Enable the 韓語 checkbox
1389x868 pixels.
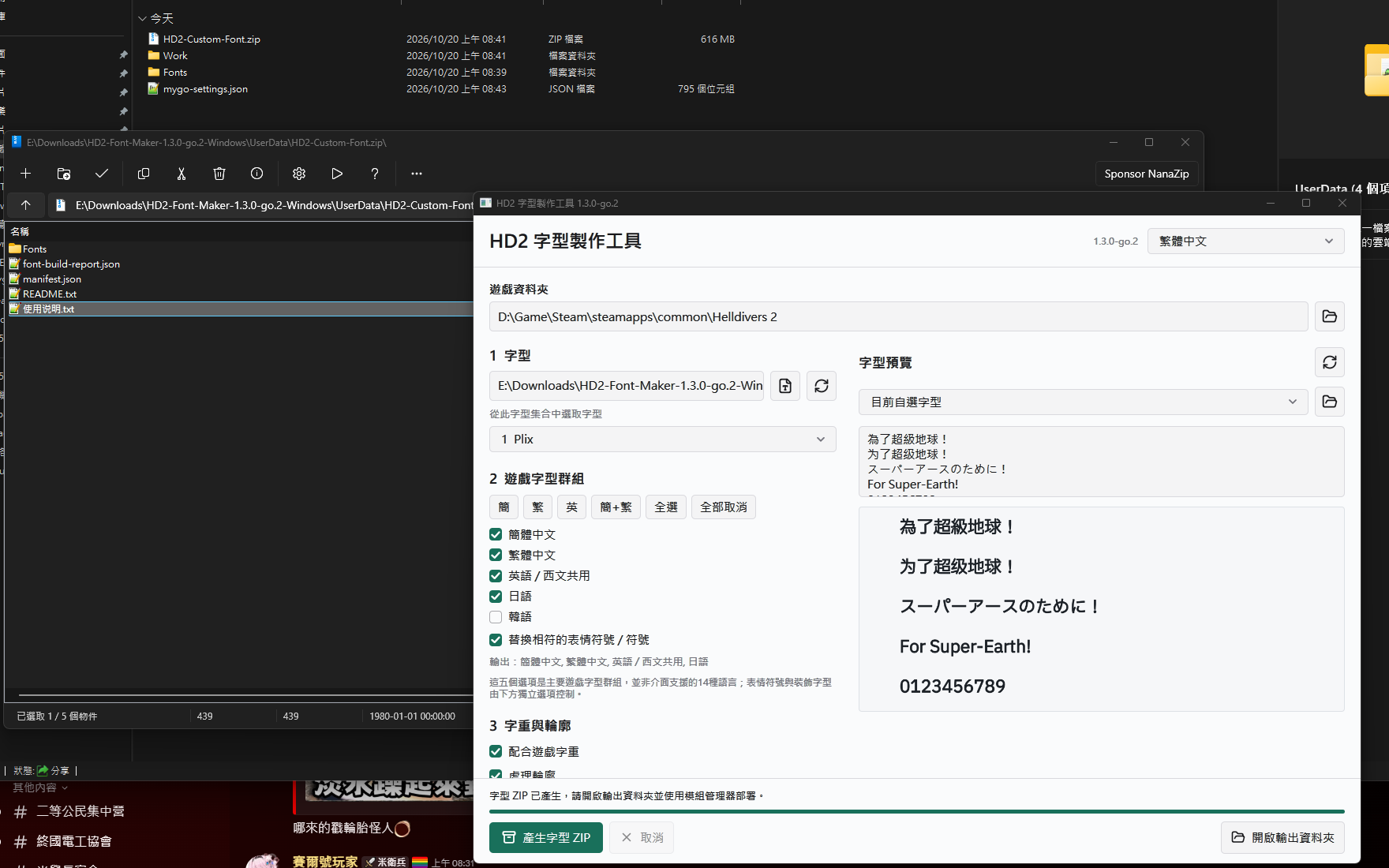click(x=496, y=616)
